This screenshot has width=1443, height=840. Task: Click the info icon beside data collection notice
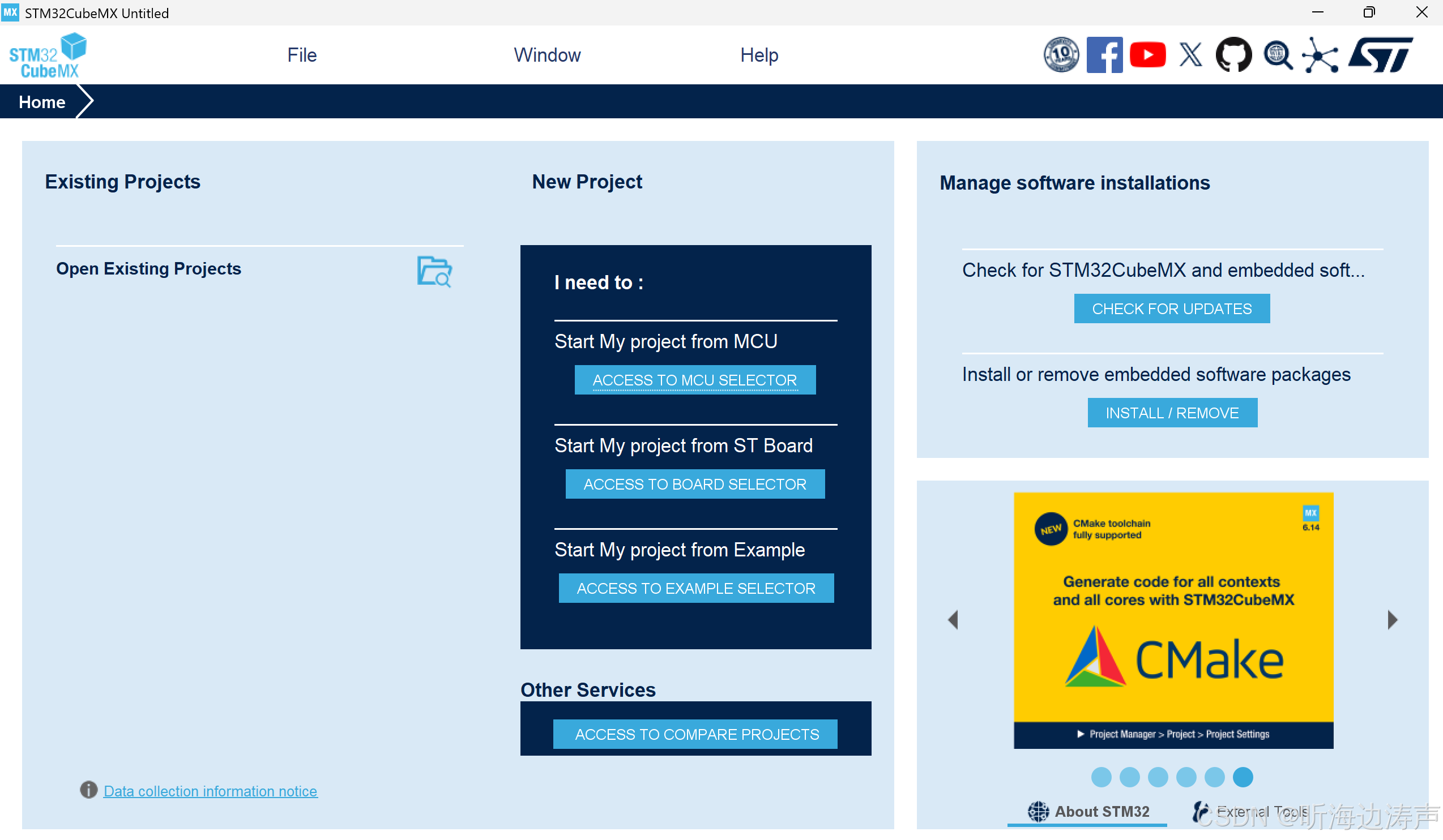(x=88, y=790)
